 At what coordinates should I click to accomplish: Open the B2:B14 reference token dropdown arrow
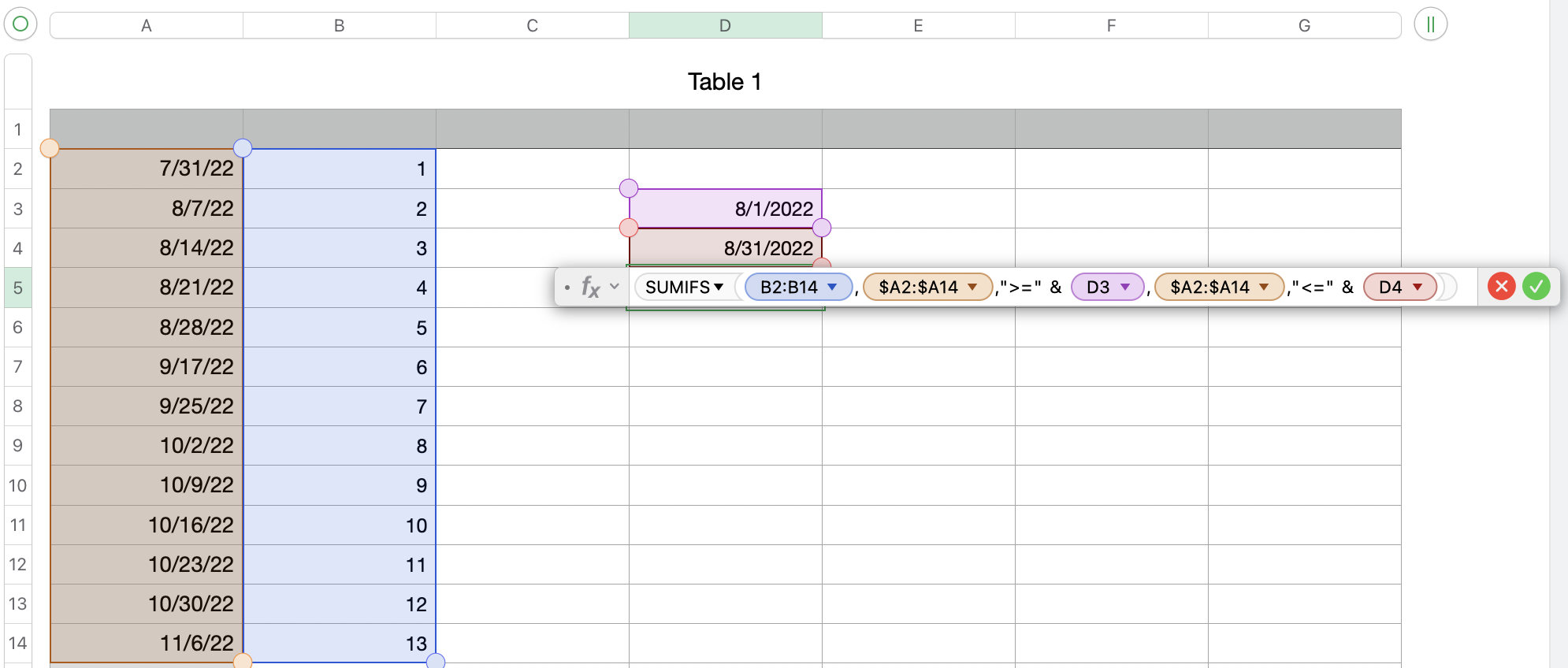832,287
